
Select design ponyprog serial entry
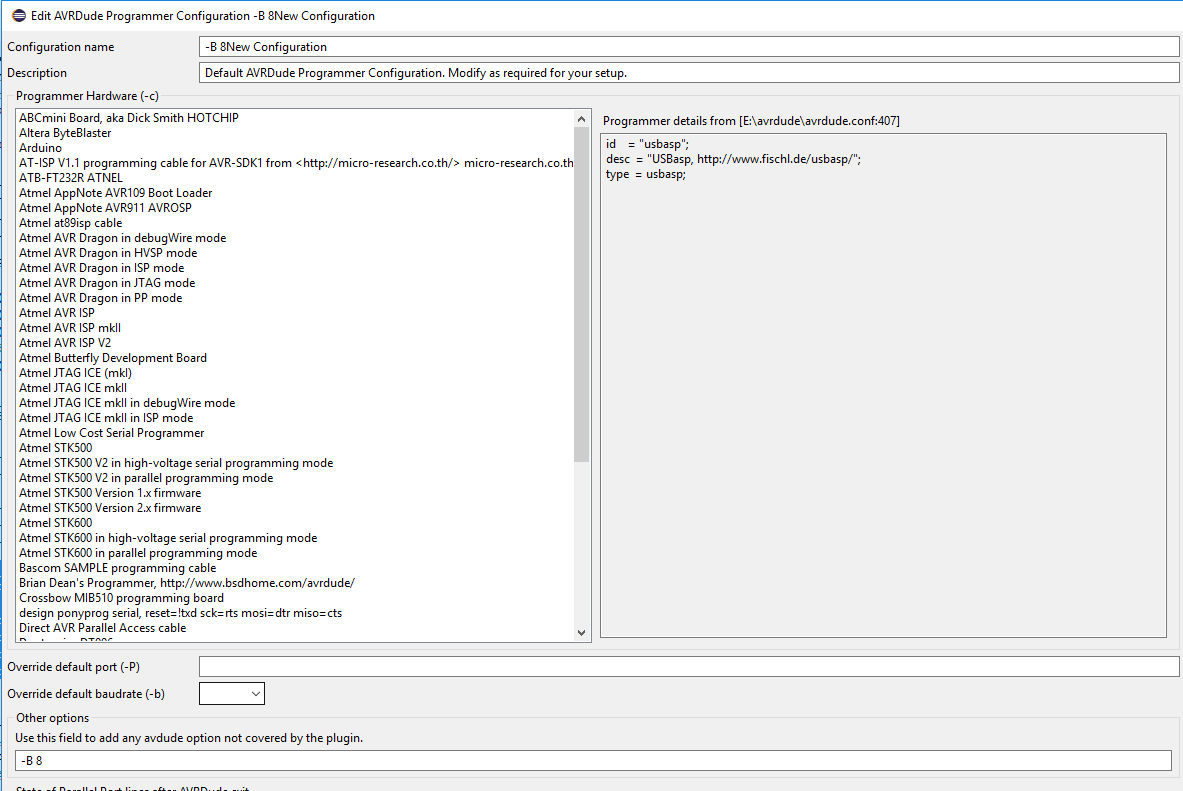180,613
